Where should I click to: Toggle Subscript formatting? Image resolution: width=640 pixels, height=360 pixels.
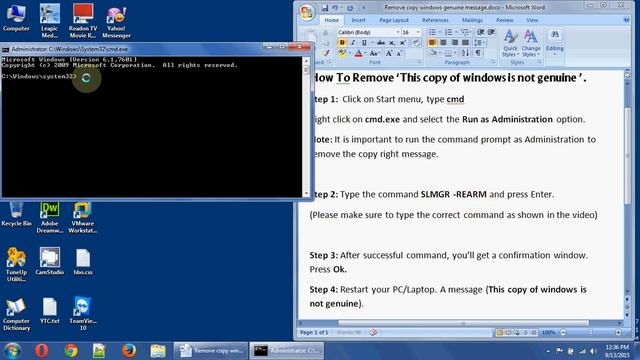pos(392,43)
